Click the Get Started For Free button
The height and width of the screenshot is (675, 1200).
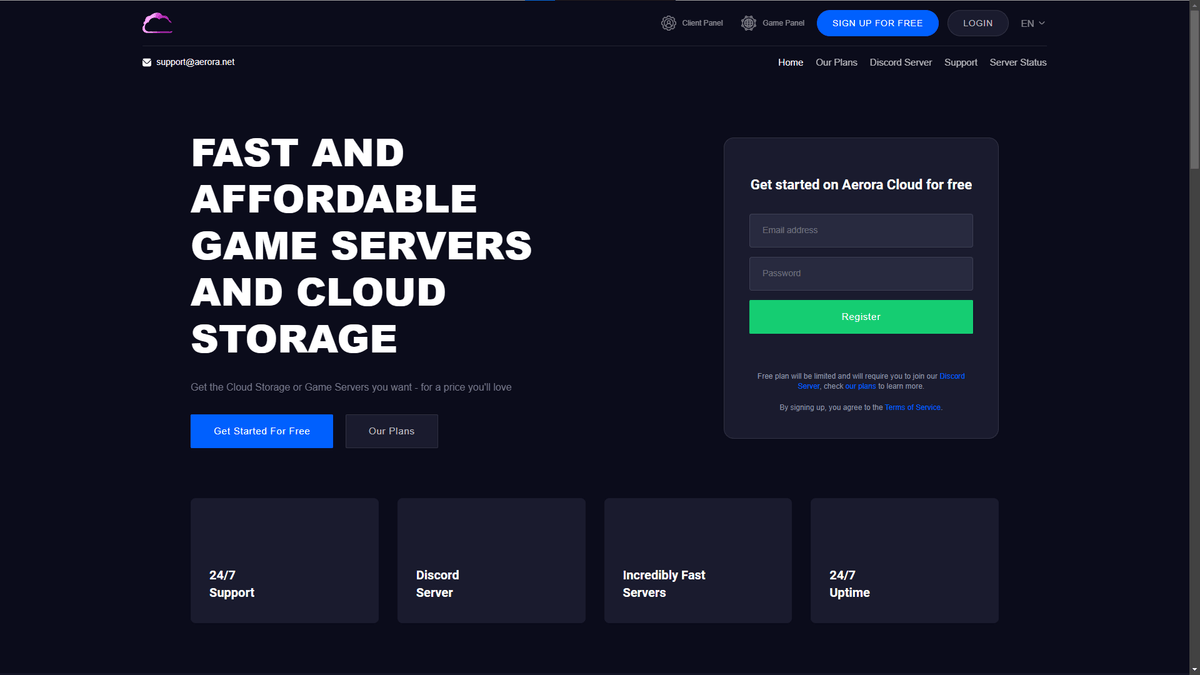click(x=262, y=431)
